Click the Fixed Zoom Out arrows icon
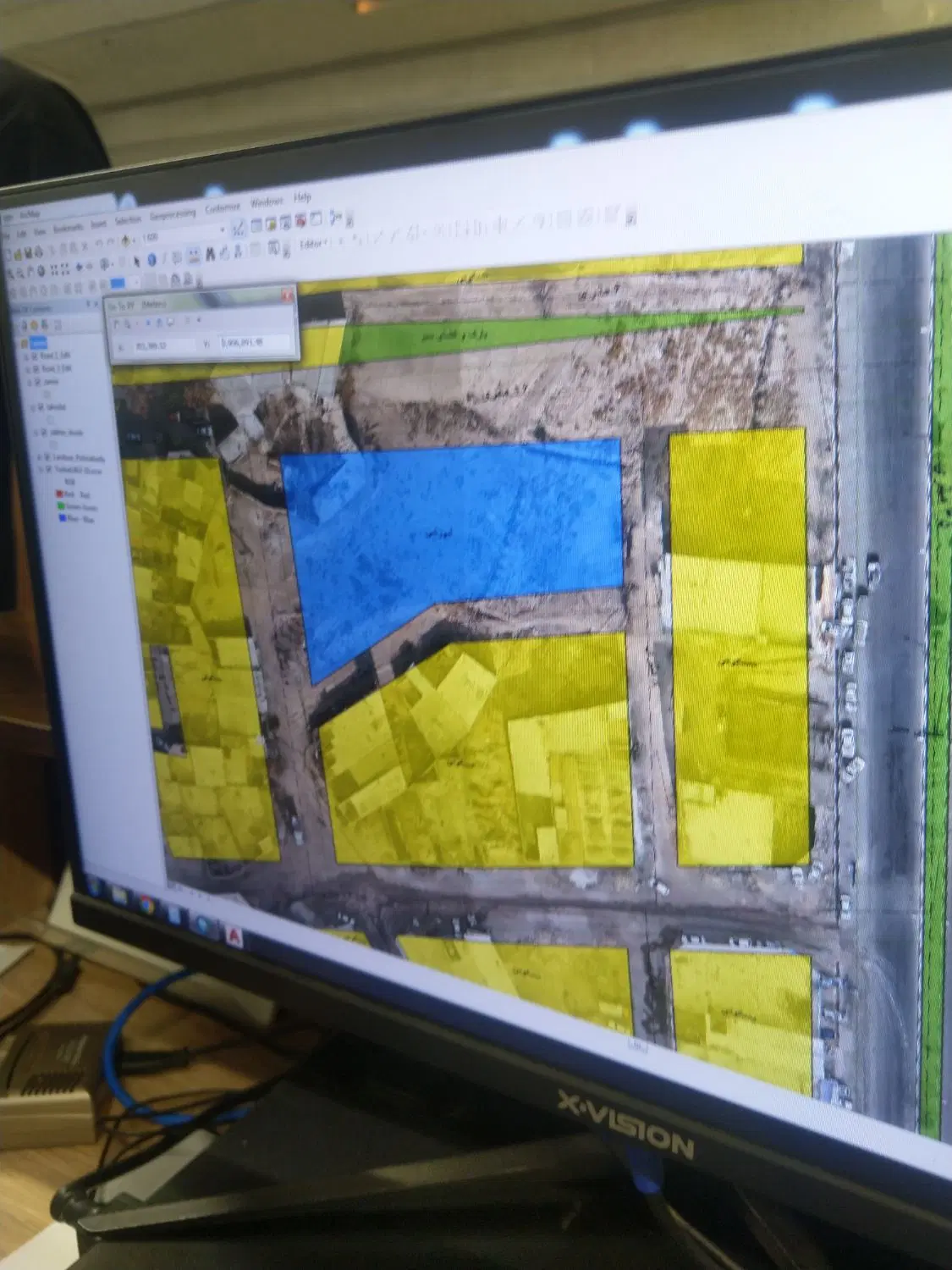This screenshot has height=1270, width=952. coord(64,269)
